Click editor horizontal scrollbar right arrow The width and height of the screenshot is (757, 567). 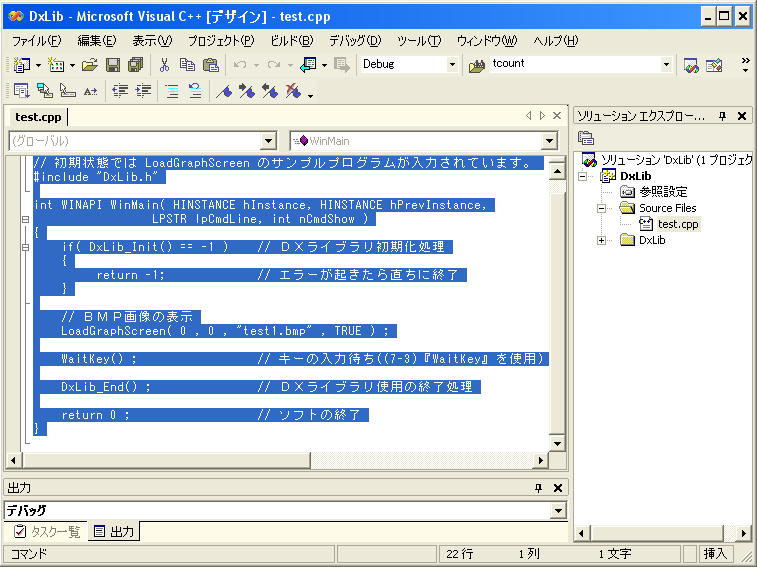pyautogui.click(x=541, y=461)
